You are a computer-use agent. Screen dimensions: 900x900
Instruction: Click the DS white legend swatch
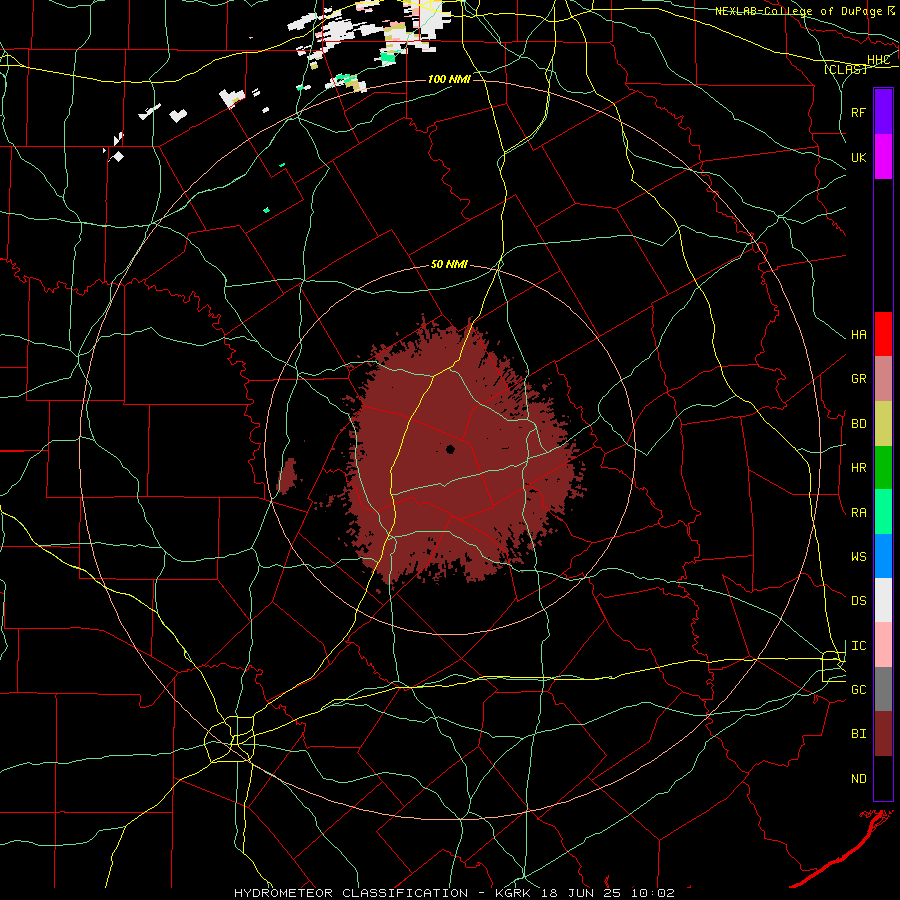[x=883, y=600]
